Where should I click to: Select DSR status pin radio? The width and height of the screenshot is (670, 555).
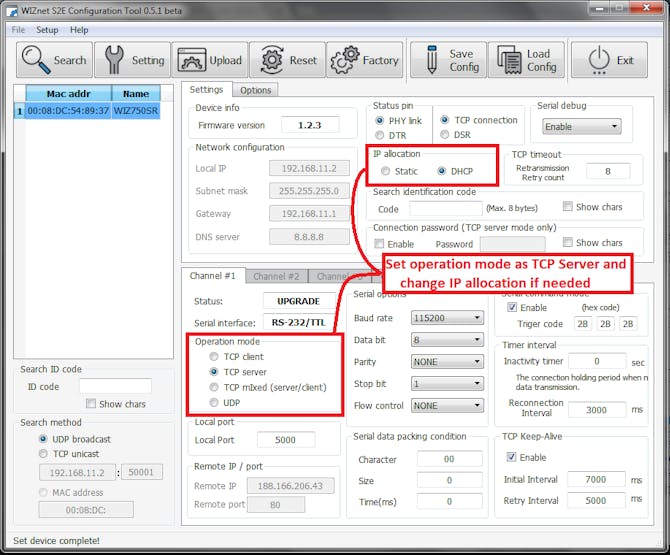444,135
